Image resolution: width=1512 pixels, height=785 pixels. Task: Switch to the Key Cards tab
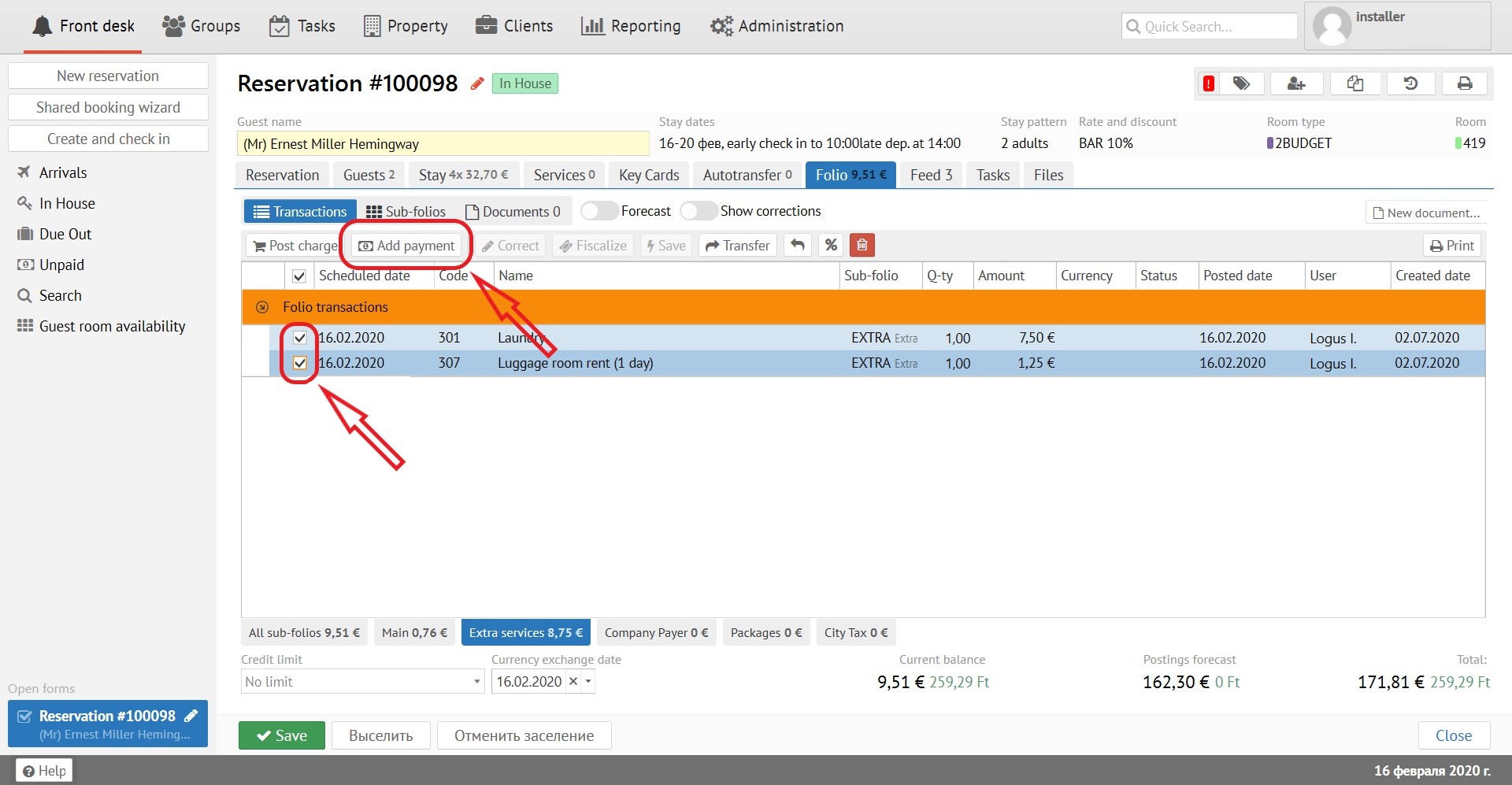point(649,175)
